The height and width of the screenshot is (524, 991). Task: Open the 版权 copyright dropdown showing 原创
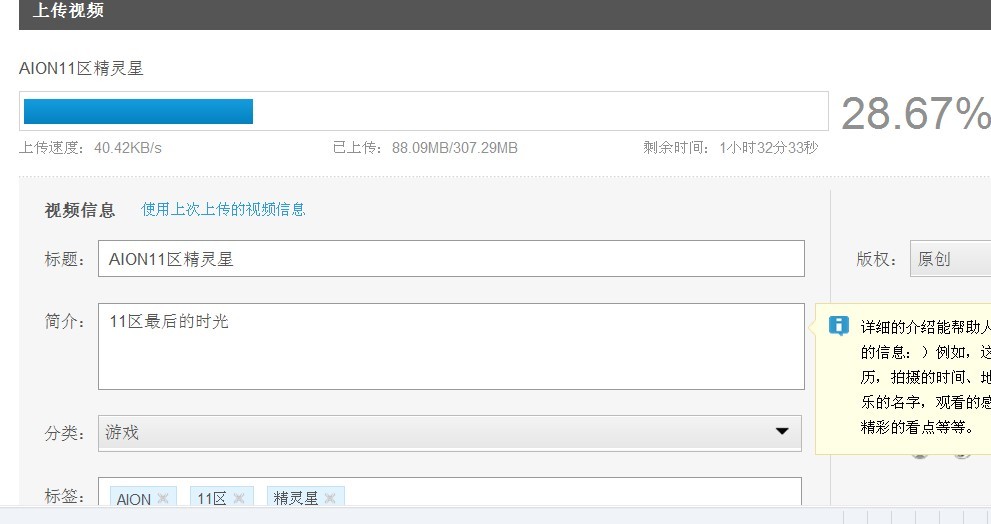[x=950, y=259]
